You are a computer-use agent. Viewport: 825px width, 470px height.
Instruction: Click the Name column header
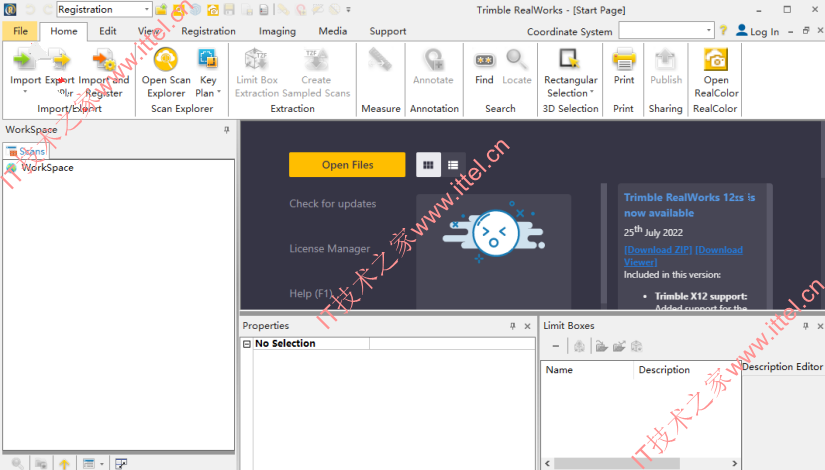587,370
